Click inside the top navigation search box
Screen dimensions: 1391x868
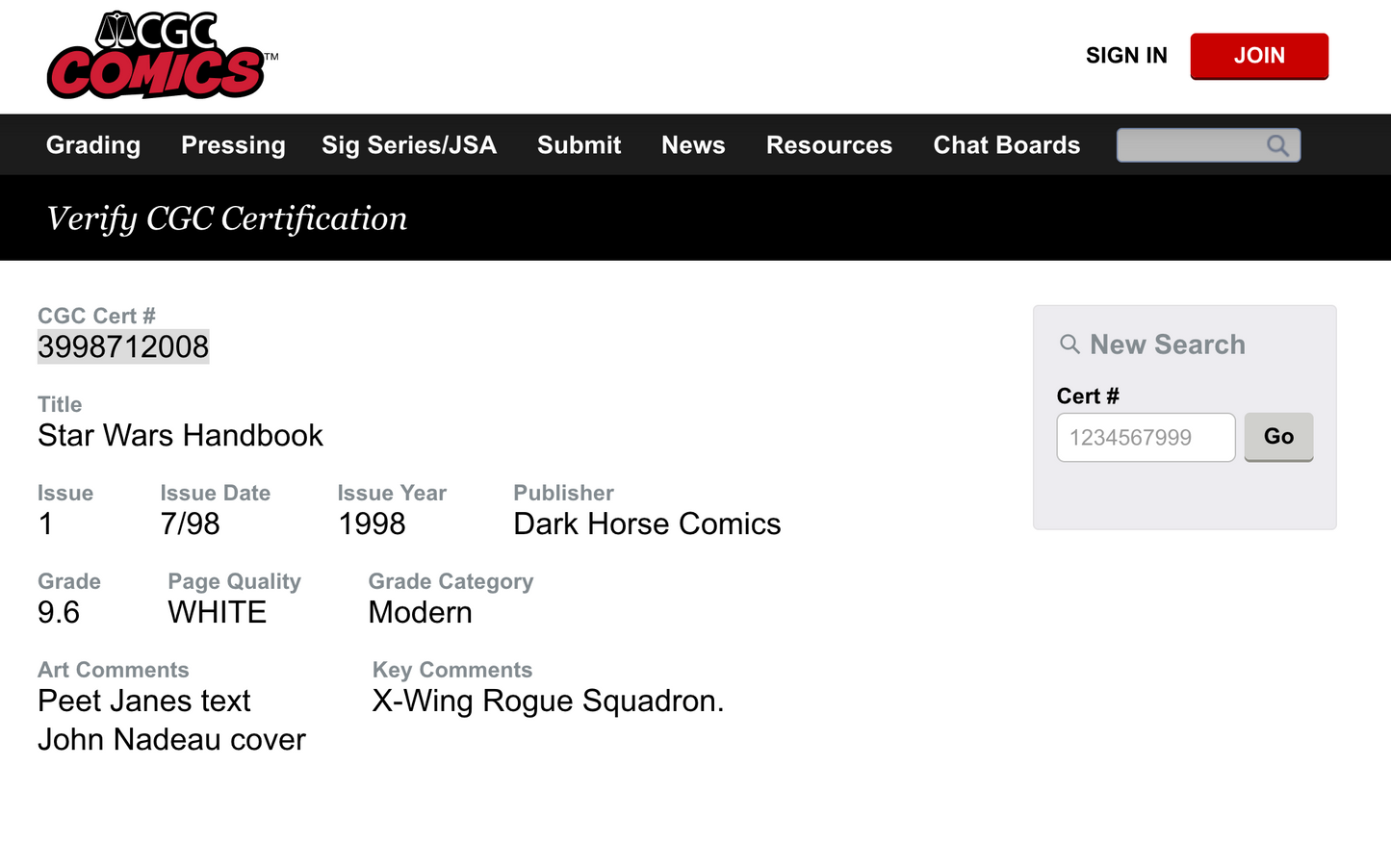[x=1190, y=145]
